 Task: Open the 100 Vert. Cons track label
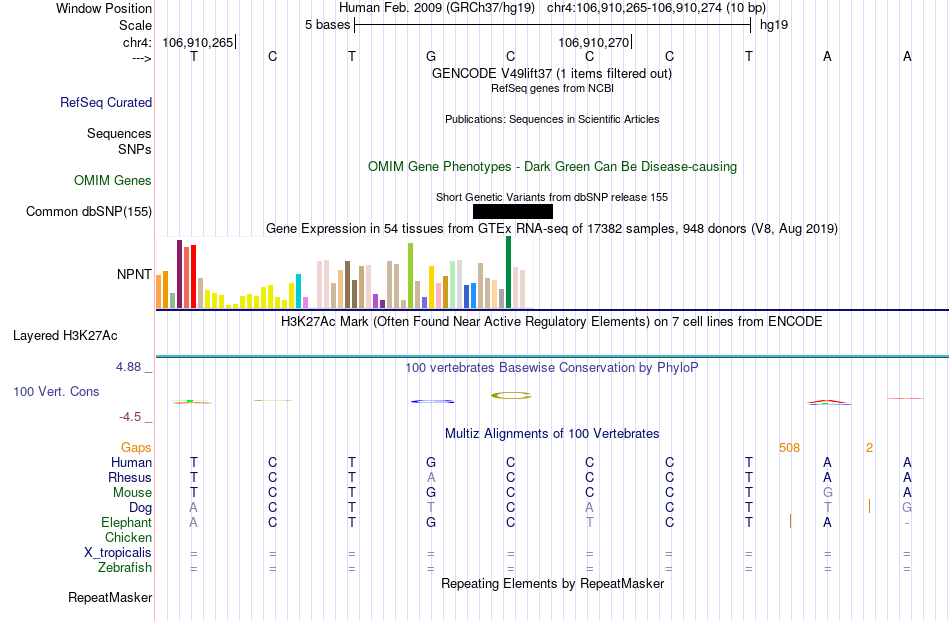tap(56, 391)
